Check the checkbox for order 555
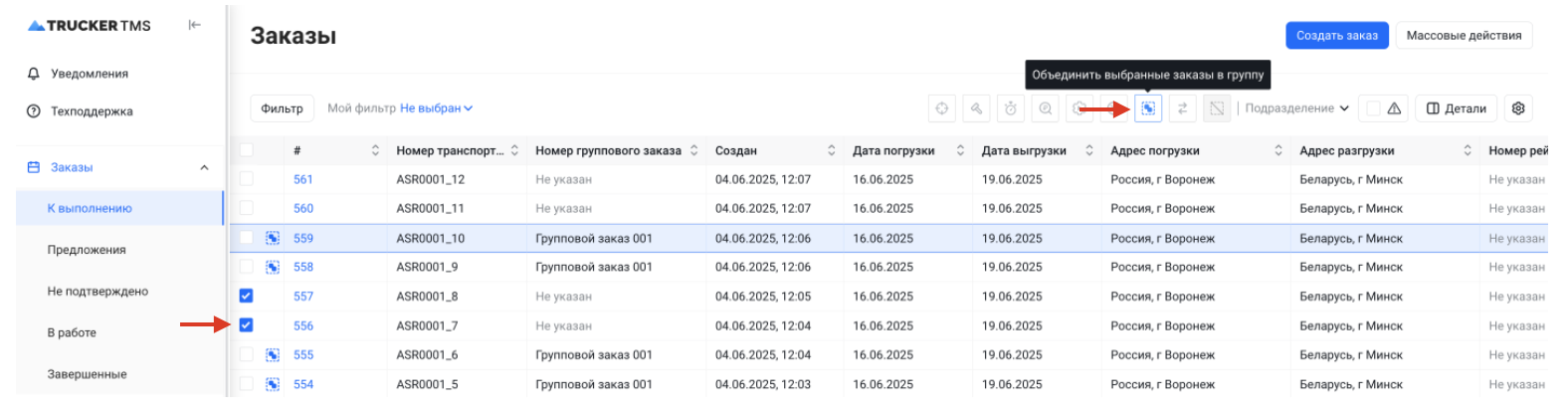Screen dimensions: 1568x416 coord(246,354)
